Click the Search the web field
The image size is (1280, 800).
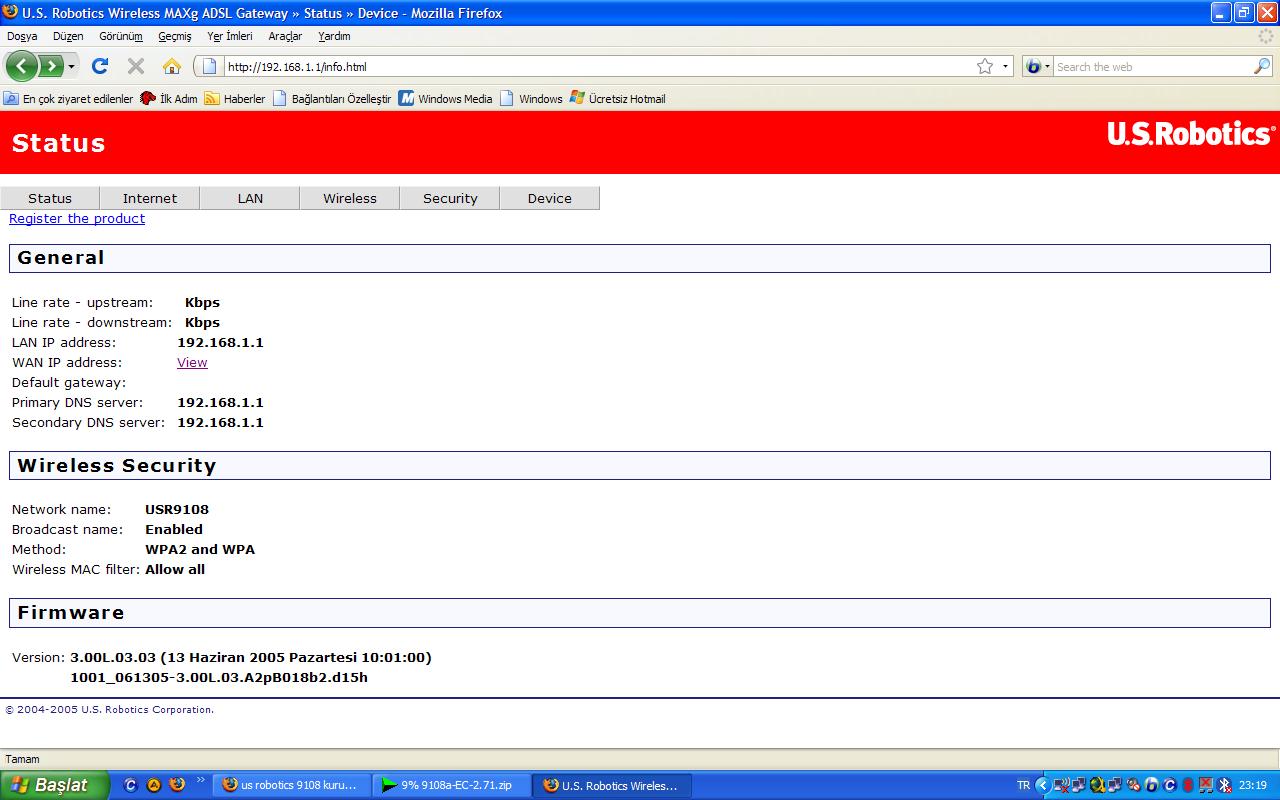tap(1152, 67)
